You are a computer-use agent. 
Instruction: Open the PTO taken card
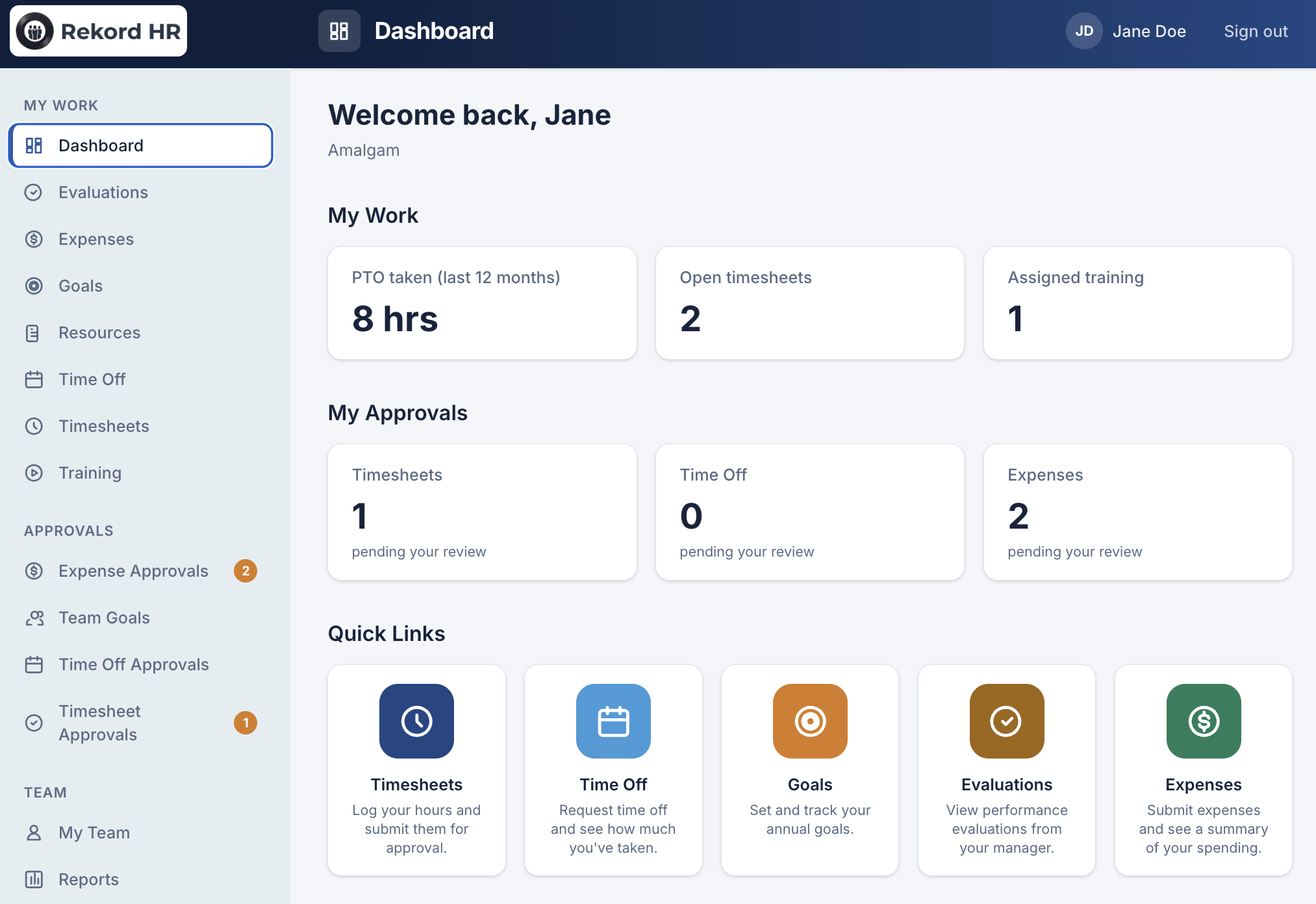tap(482, 303)
